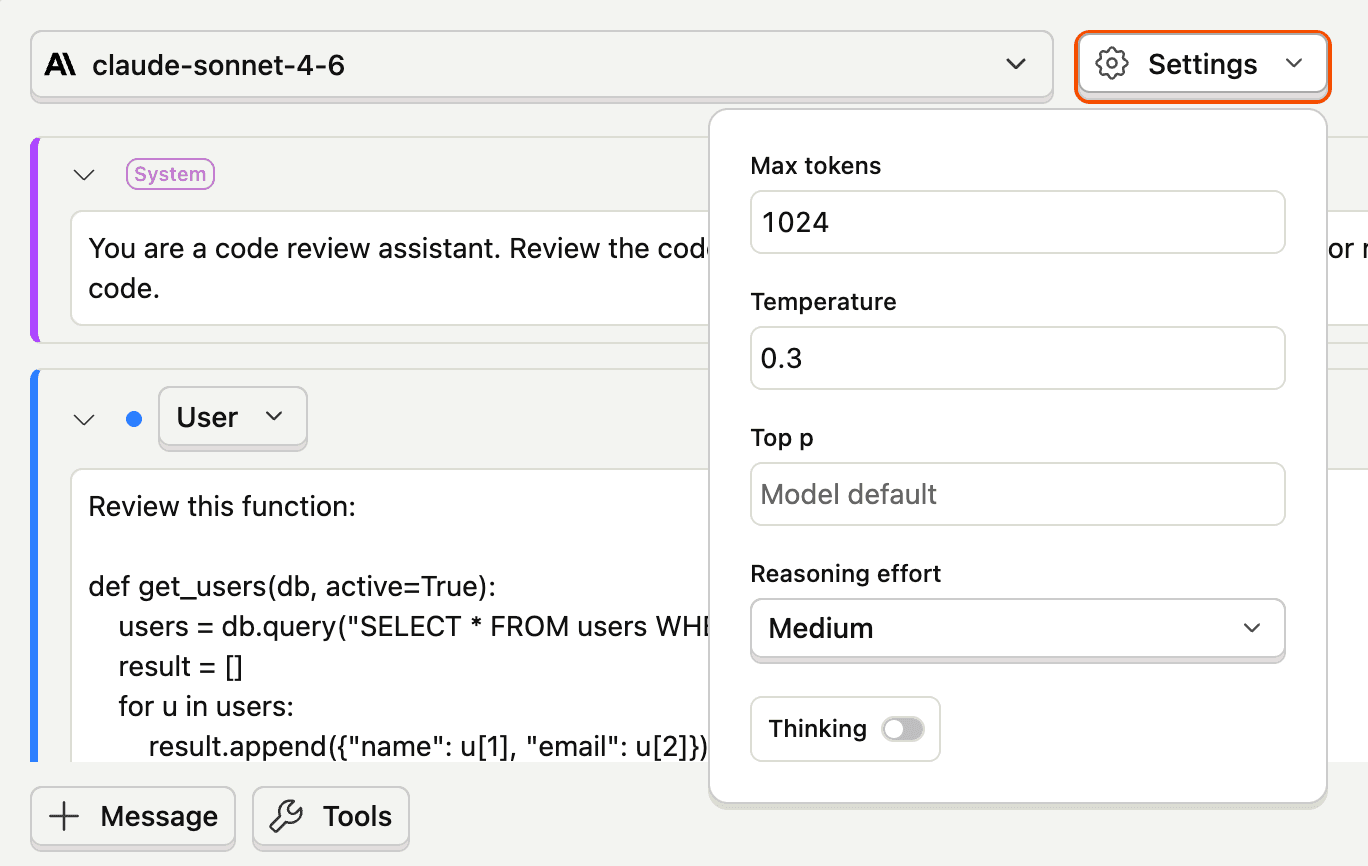The image size is (1368, 866).
Task: Toggle the Thinking switch on
Action: [902, 729]
